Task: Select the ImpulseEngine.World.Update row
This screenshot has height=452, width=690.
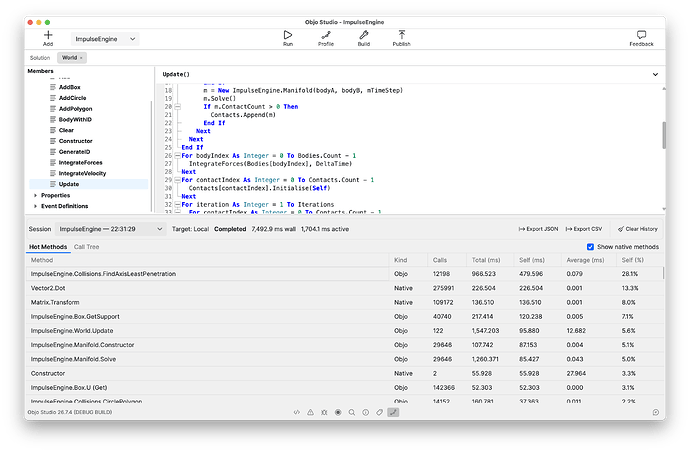Action: tap(344, 331)
